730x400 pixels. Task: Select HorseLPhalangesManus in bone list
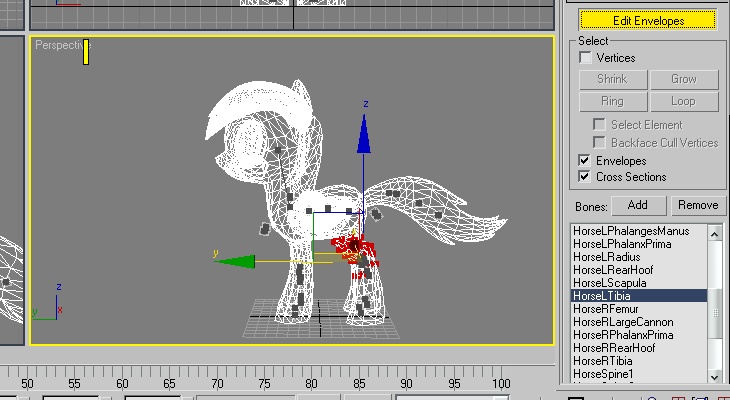click(639, 231)
